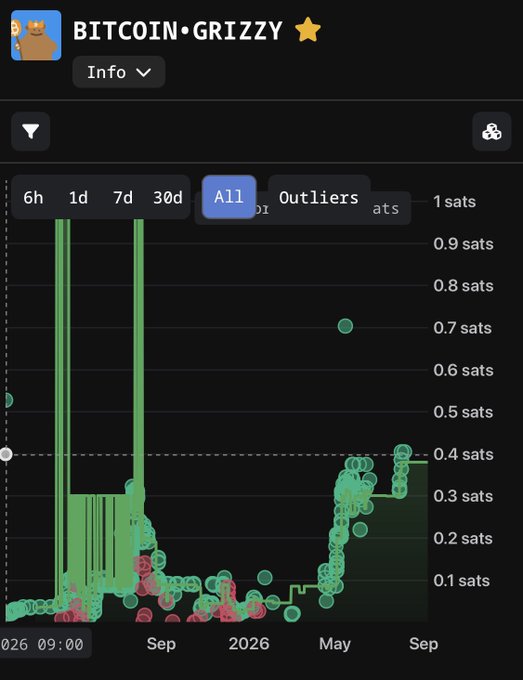
Task: Open the chart filter funnel icon
Action: [x=31, y=131]
